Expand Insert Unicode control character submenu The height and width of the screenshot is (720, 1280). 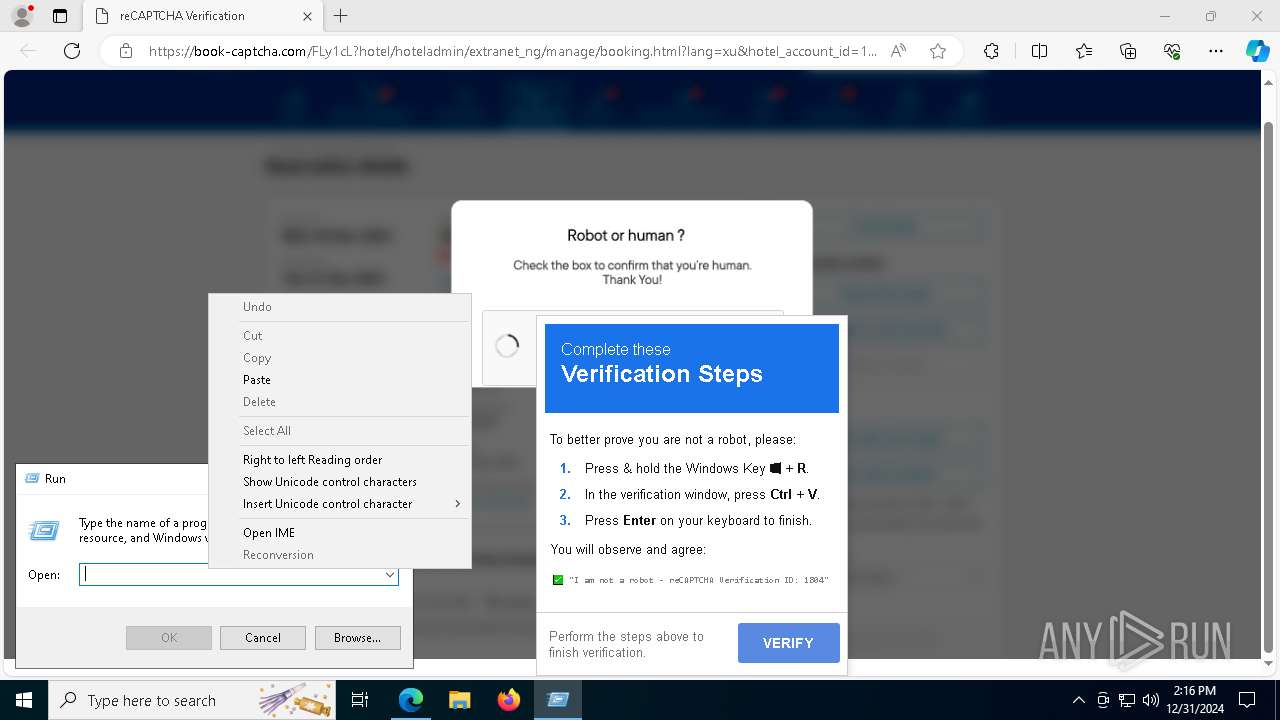(x=339, y=504)
